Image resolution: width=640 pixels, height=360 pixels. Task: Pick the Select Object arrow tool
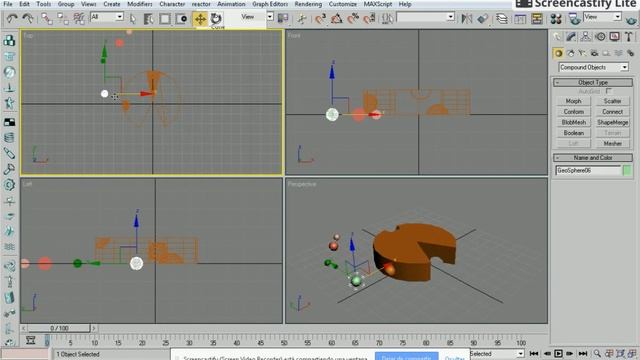(x=133, y=19)
